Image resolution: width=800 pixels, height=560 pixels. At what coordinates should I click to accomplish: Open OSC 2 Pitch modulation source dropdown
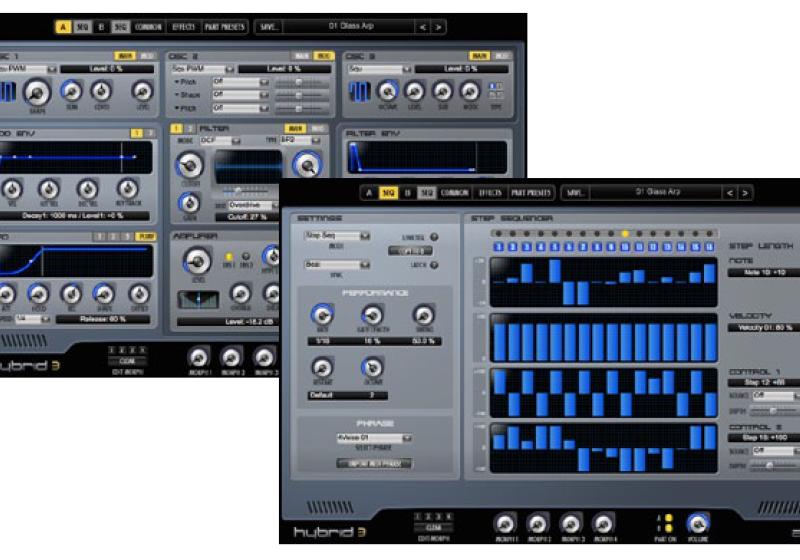coord(240,82)
